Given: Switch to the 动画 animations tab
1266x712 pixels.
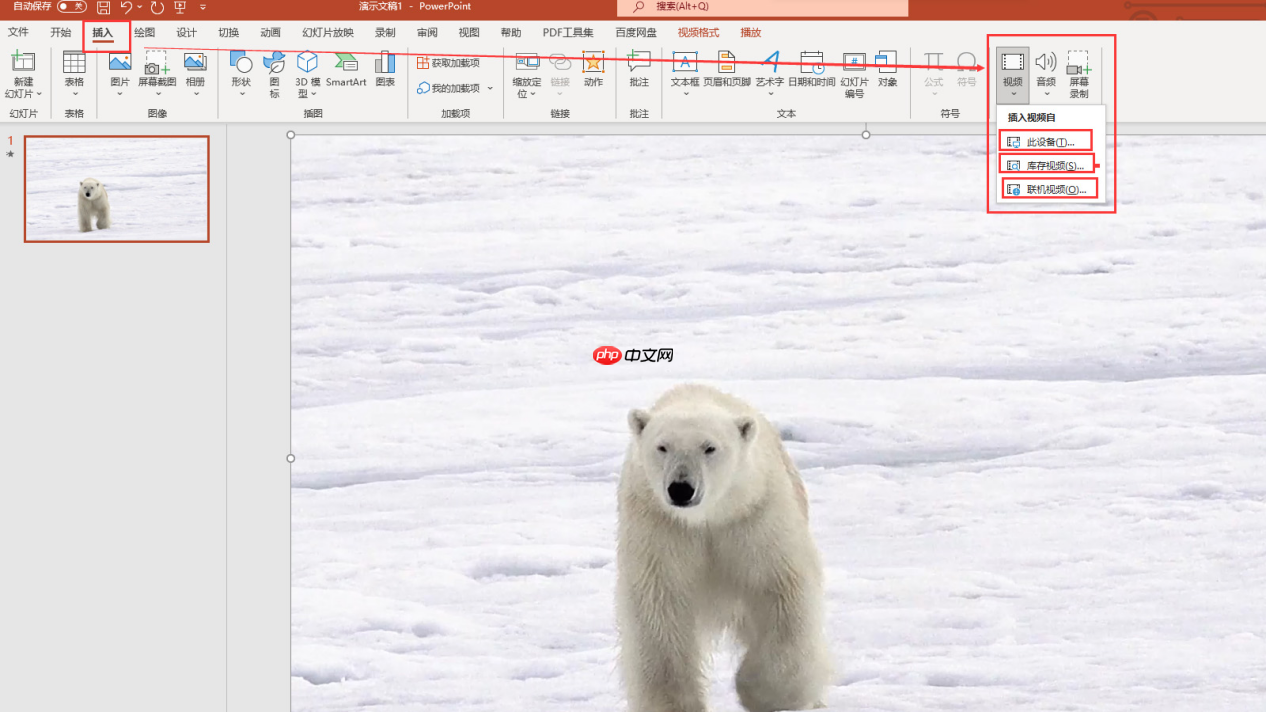Looking at the screenshot, I should [x=271, y=33].
